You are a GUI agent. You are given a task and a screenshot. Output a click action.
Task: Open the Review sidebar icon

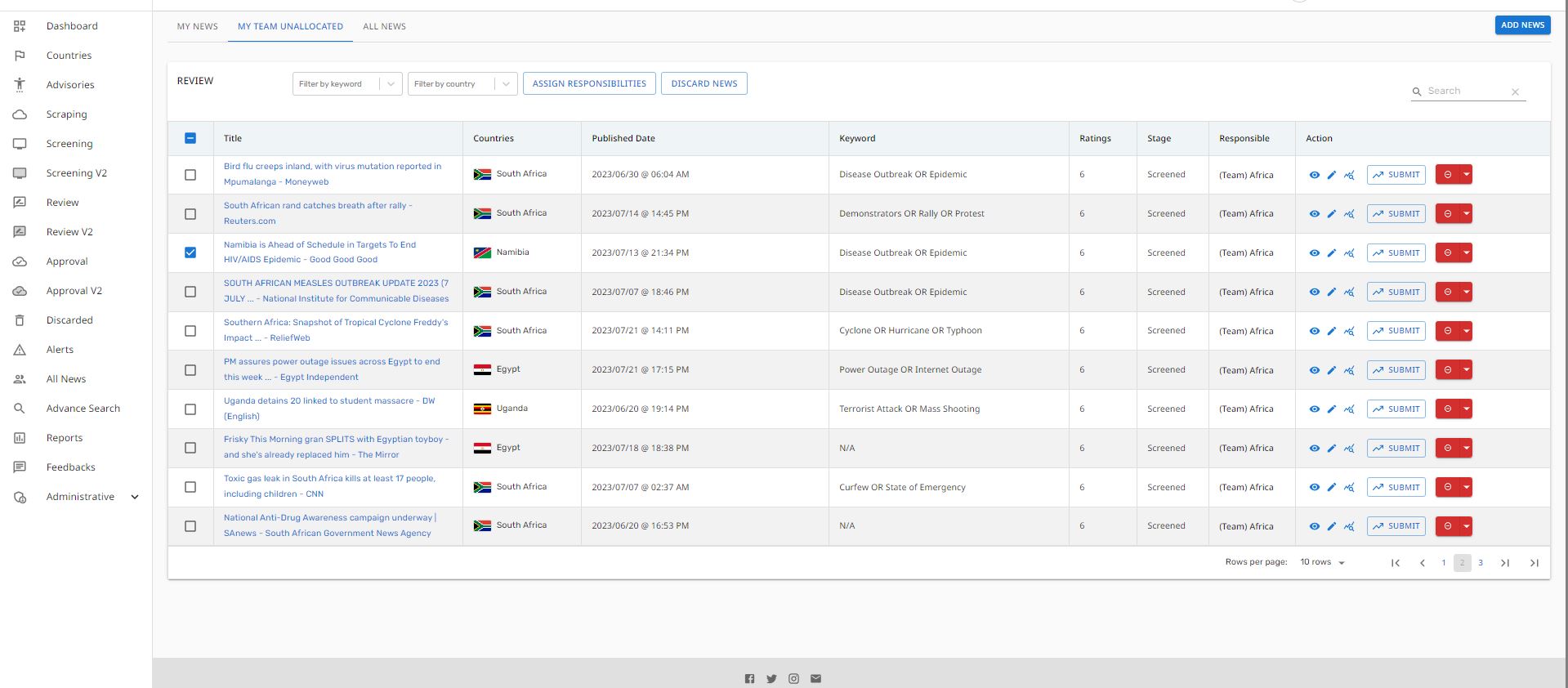pyautogui.click(x=20, y=203)
